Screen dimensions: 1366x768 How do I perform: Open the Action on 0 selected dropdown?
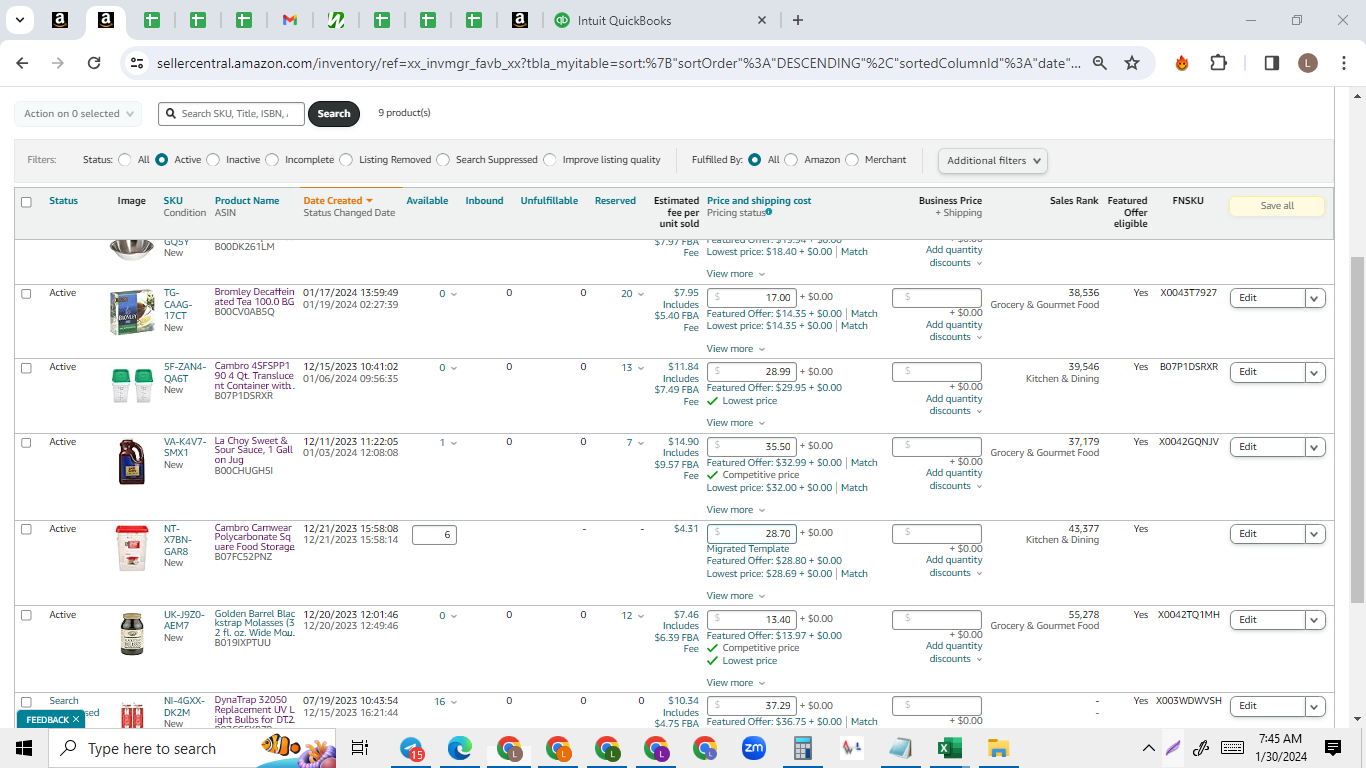click(78, 114)
